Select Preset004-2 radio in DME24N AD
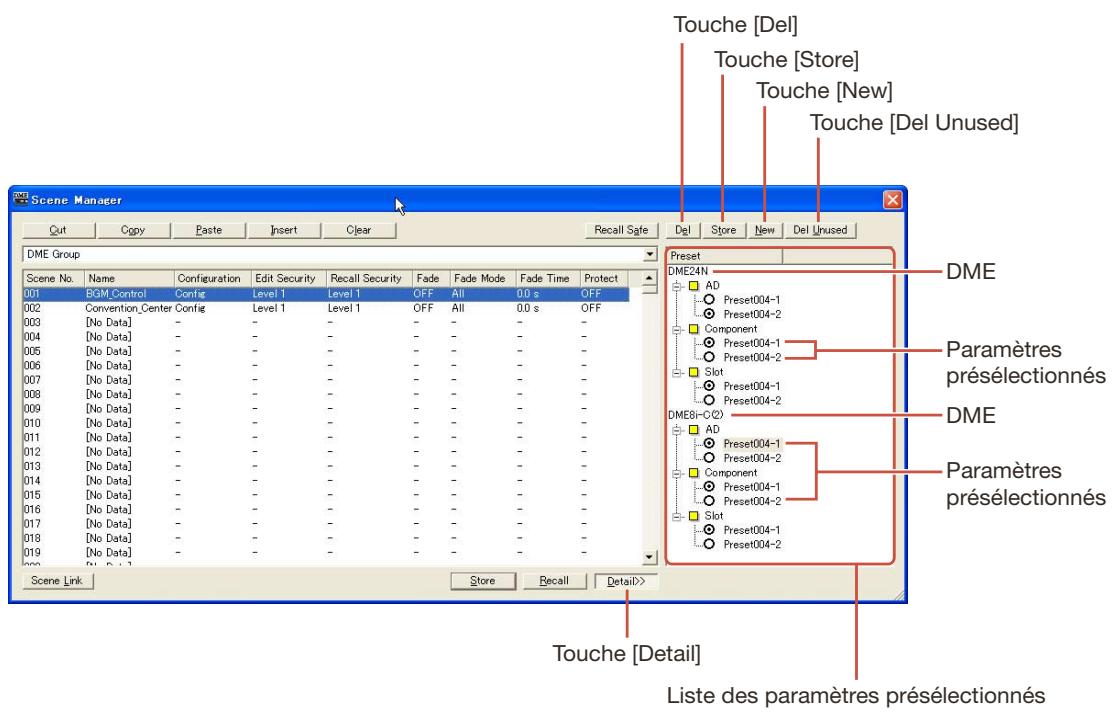The height and width of the screenshot is (715, 1112). point(708,314)
